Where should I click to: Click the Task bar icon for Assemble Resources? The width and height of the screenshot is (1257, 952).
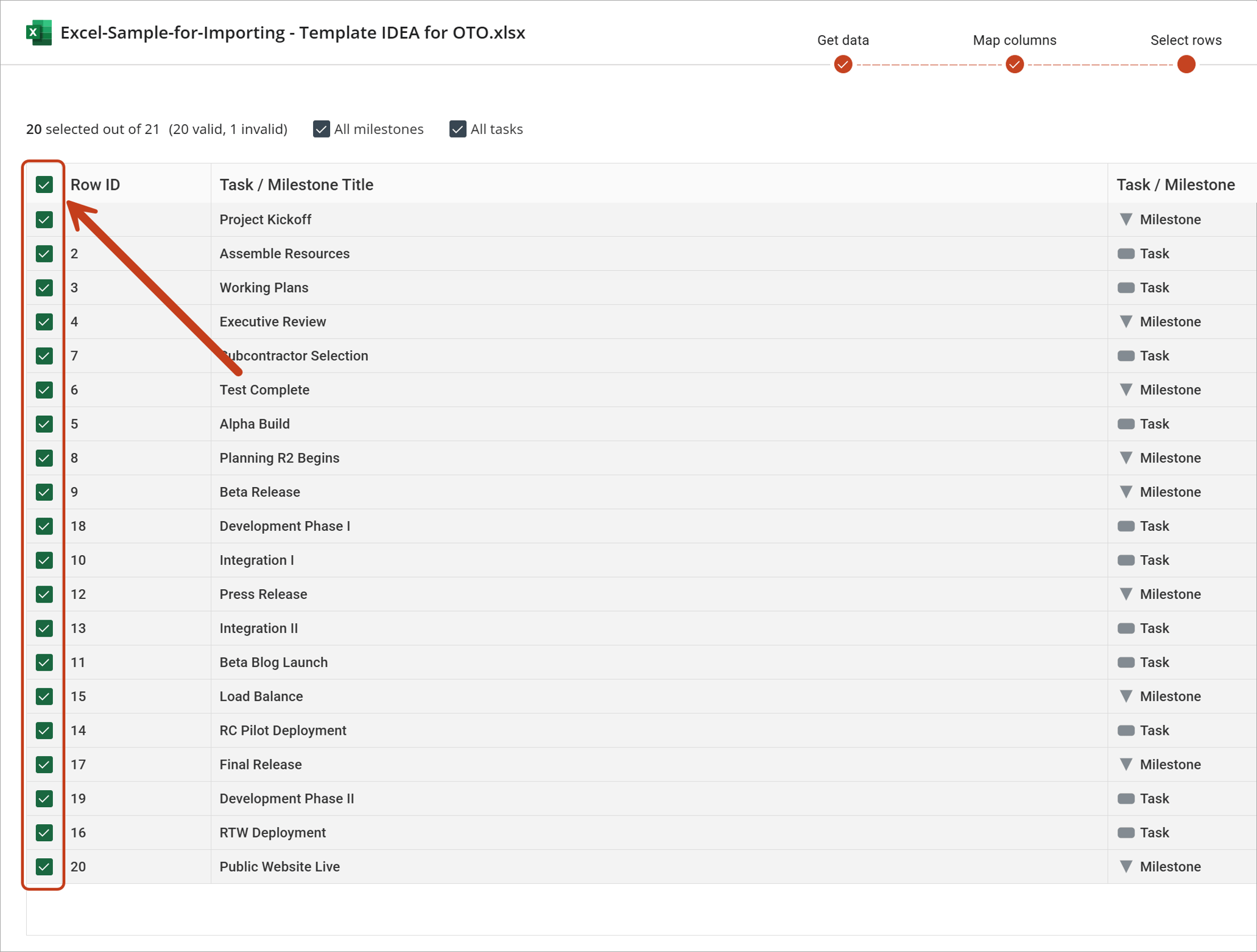click(x=1127, y=253)
